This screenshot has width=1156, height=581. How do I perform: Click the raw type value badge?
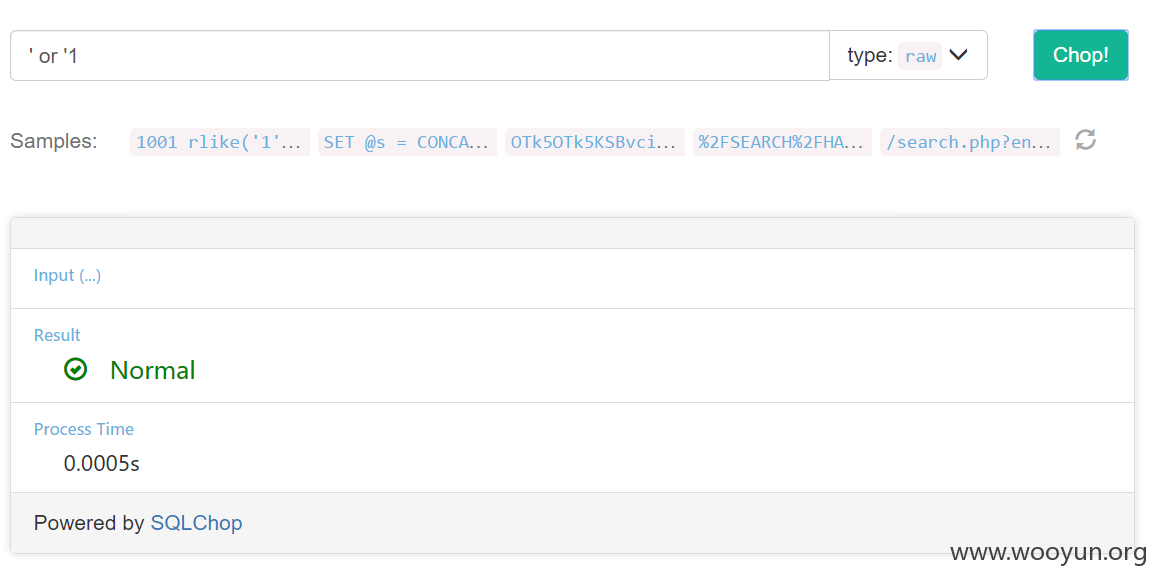tap(920, 56)
